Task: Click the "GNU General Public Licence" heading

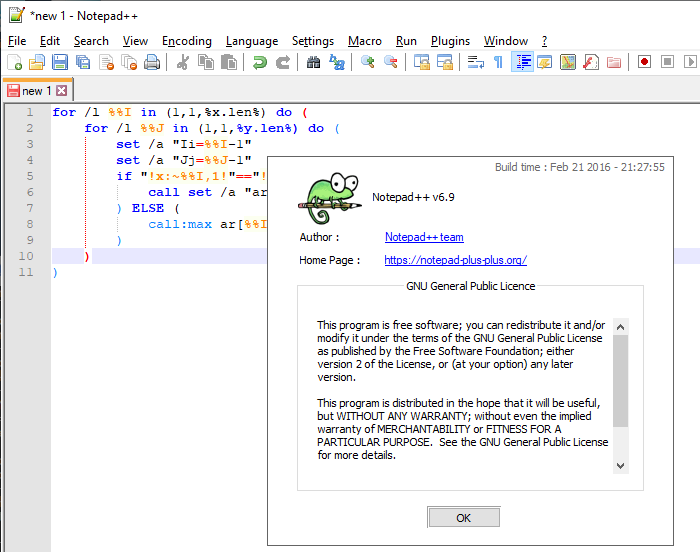Action: coord(471,286)
